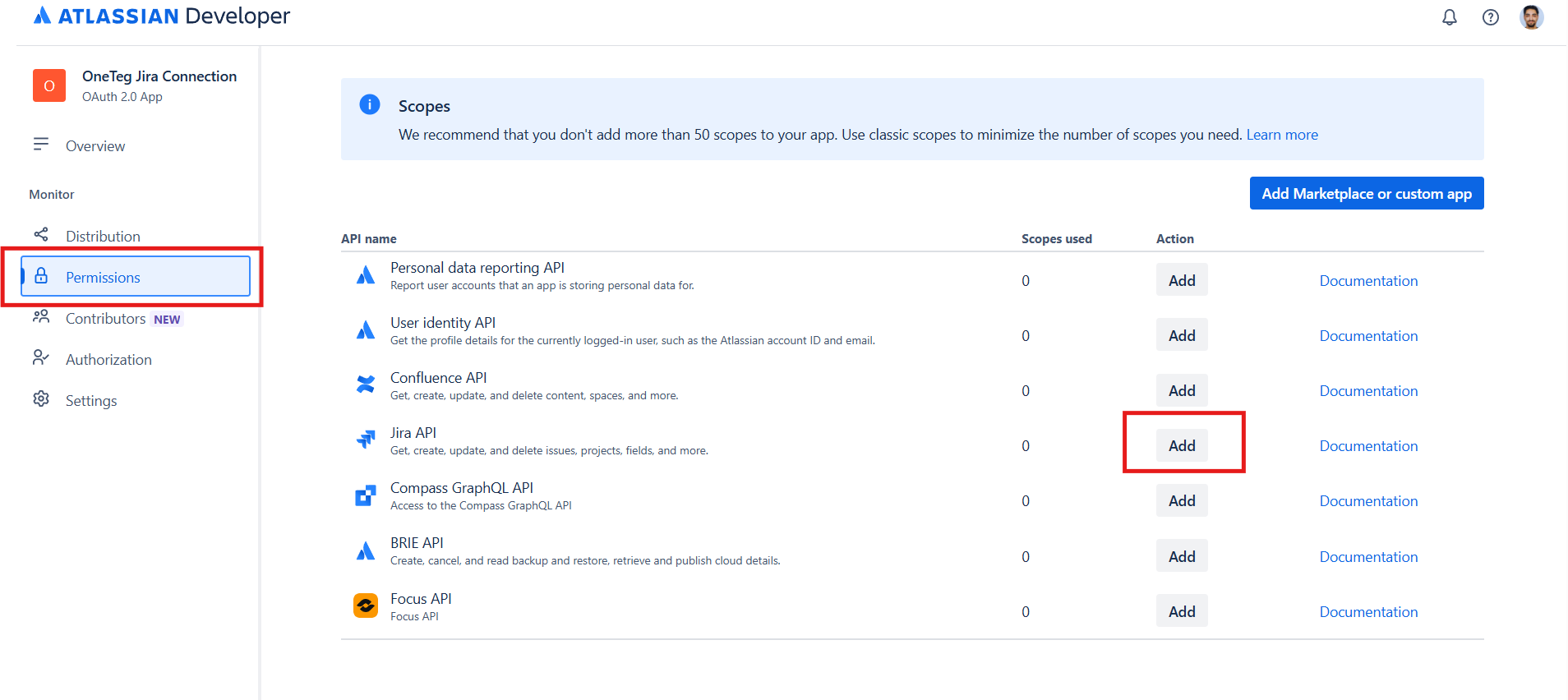1568x700 pixels.
Task: Click the Distribution share icon
Action: click(41, 235)
